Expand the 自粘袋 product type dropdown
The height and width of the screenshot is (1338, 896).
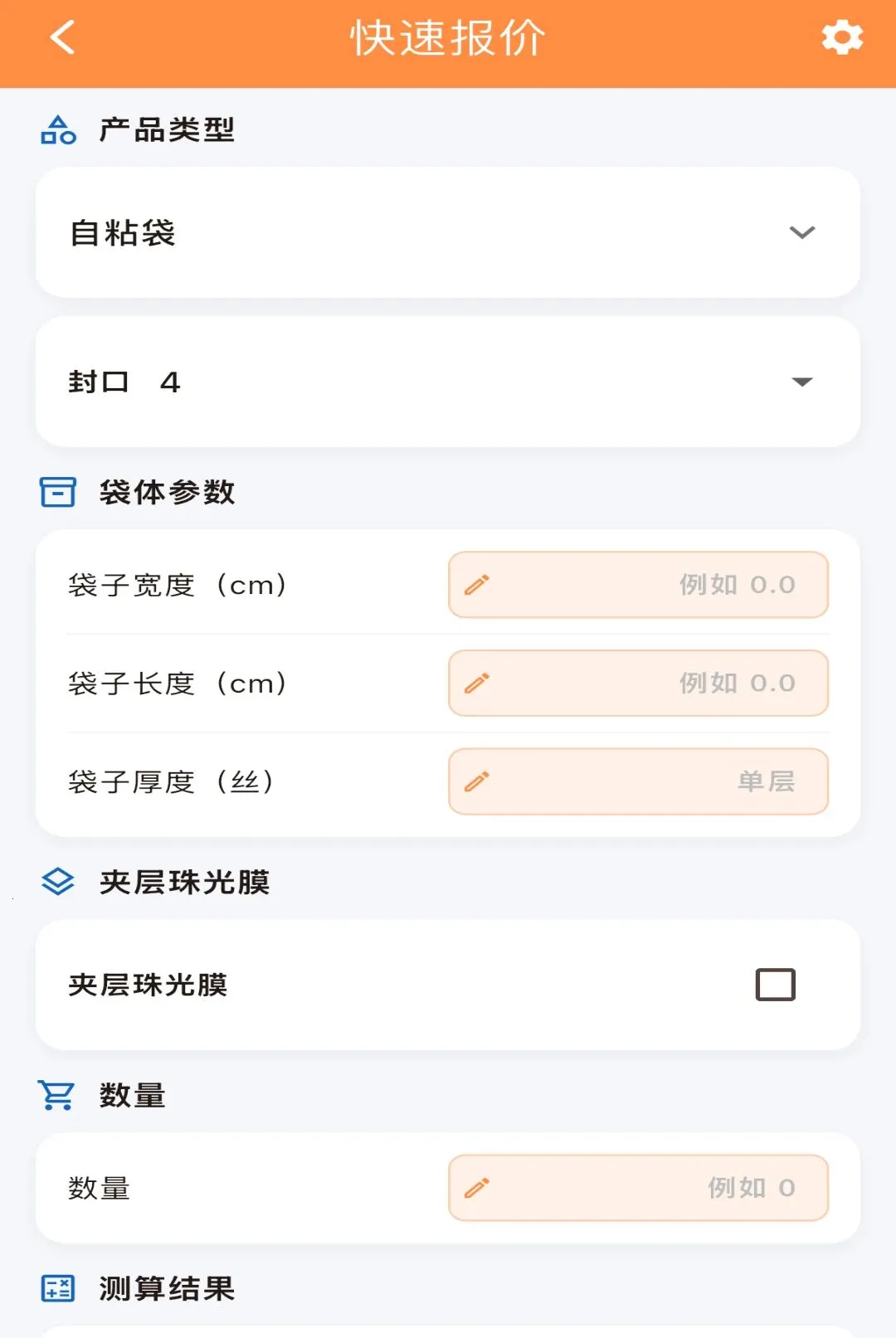tap(802, 232)
